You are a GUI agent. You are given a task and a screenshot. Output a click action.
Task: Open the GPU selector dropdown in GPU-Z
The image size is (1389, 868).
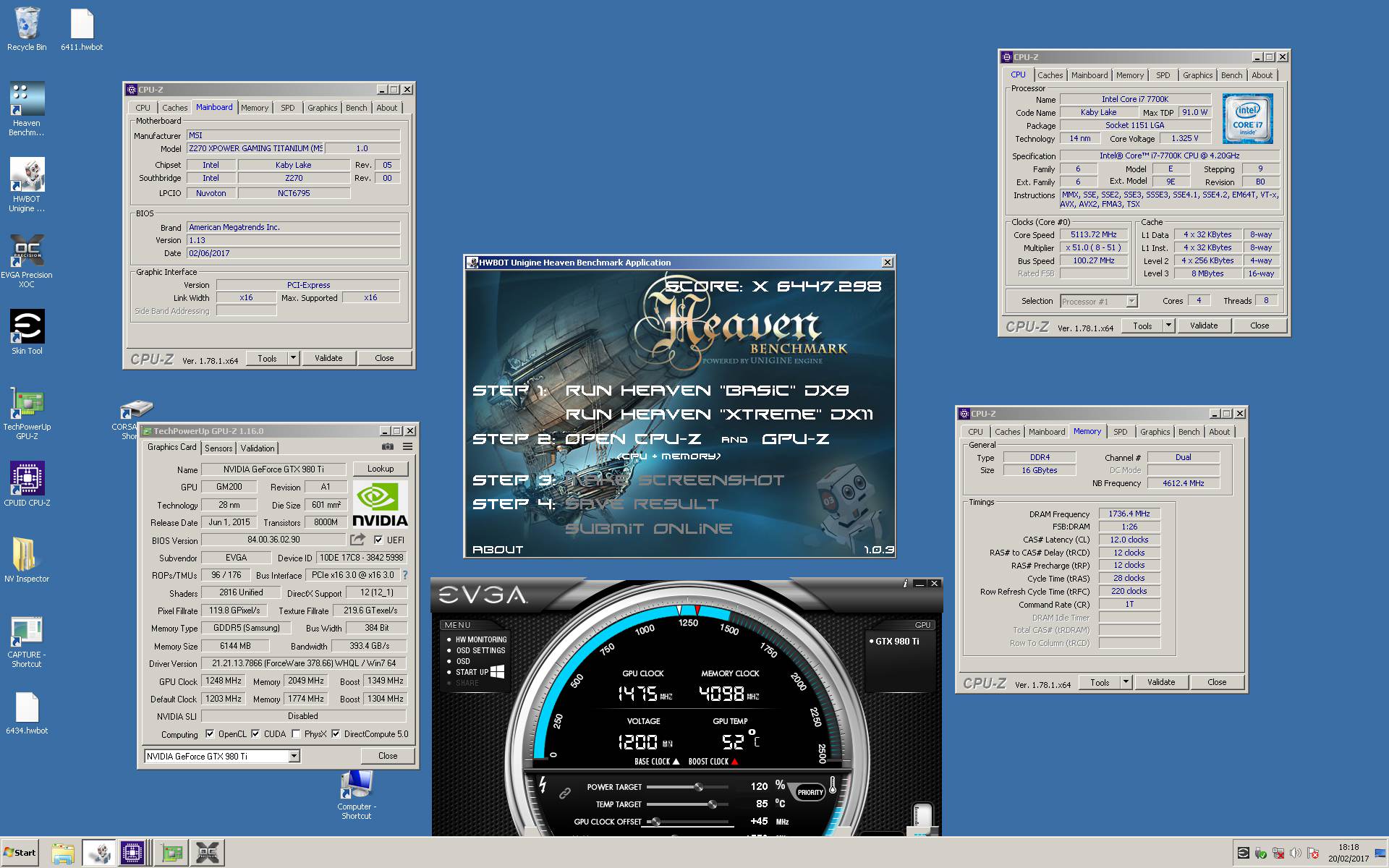click(294, 756)
